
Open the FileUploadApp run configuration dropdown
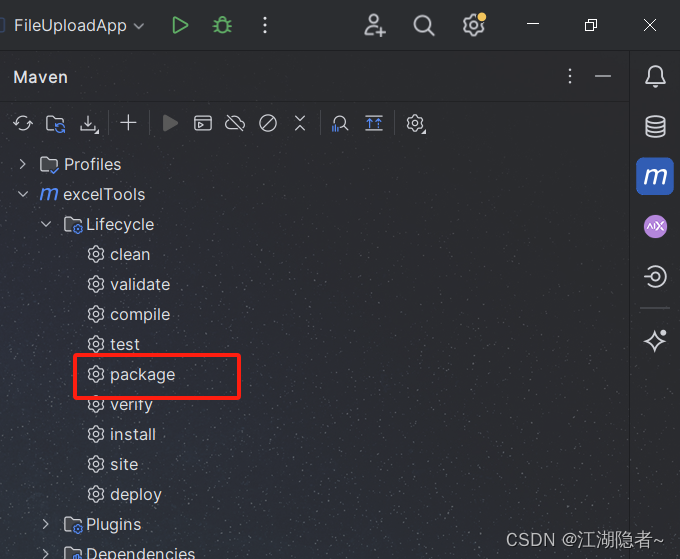point(79,26)
